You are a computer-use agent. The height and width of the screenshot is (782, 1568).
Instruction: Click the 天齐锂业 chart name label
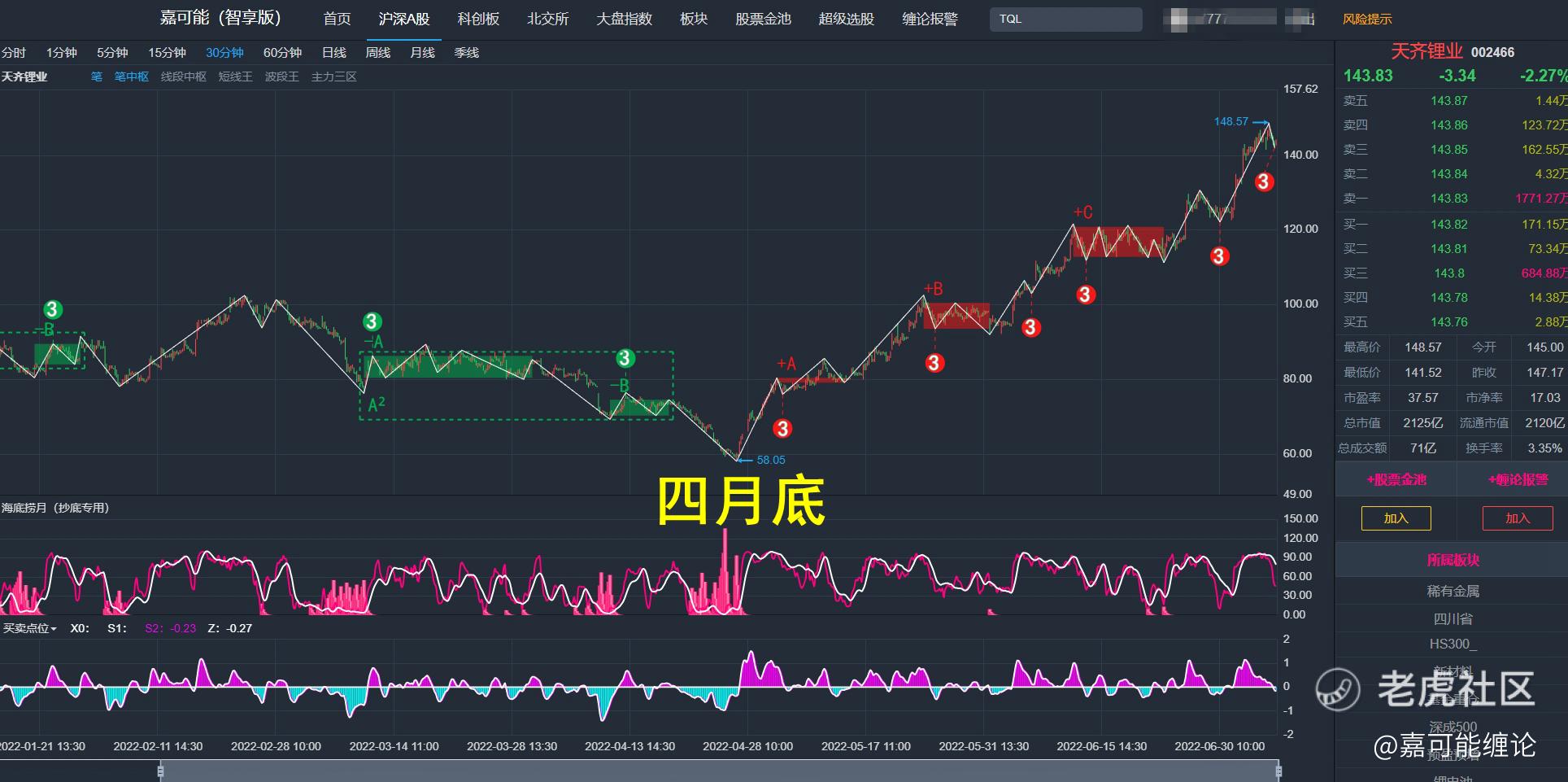[x=24, y=76]
